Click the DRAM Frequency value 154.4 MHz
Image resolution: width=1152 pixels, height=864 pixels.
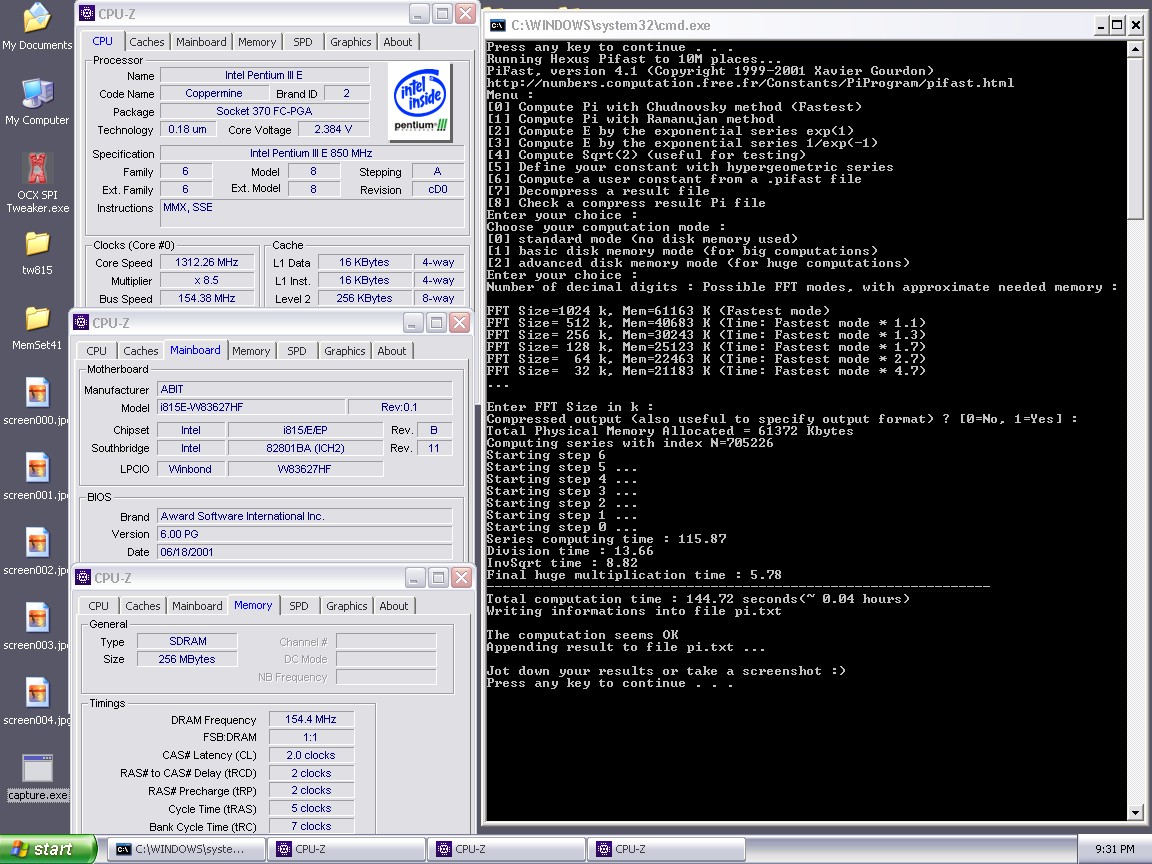pos(311,719)
